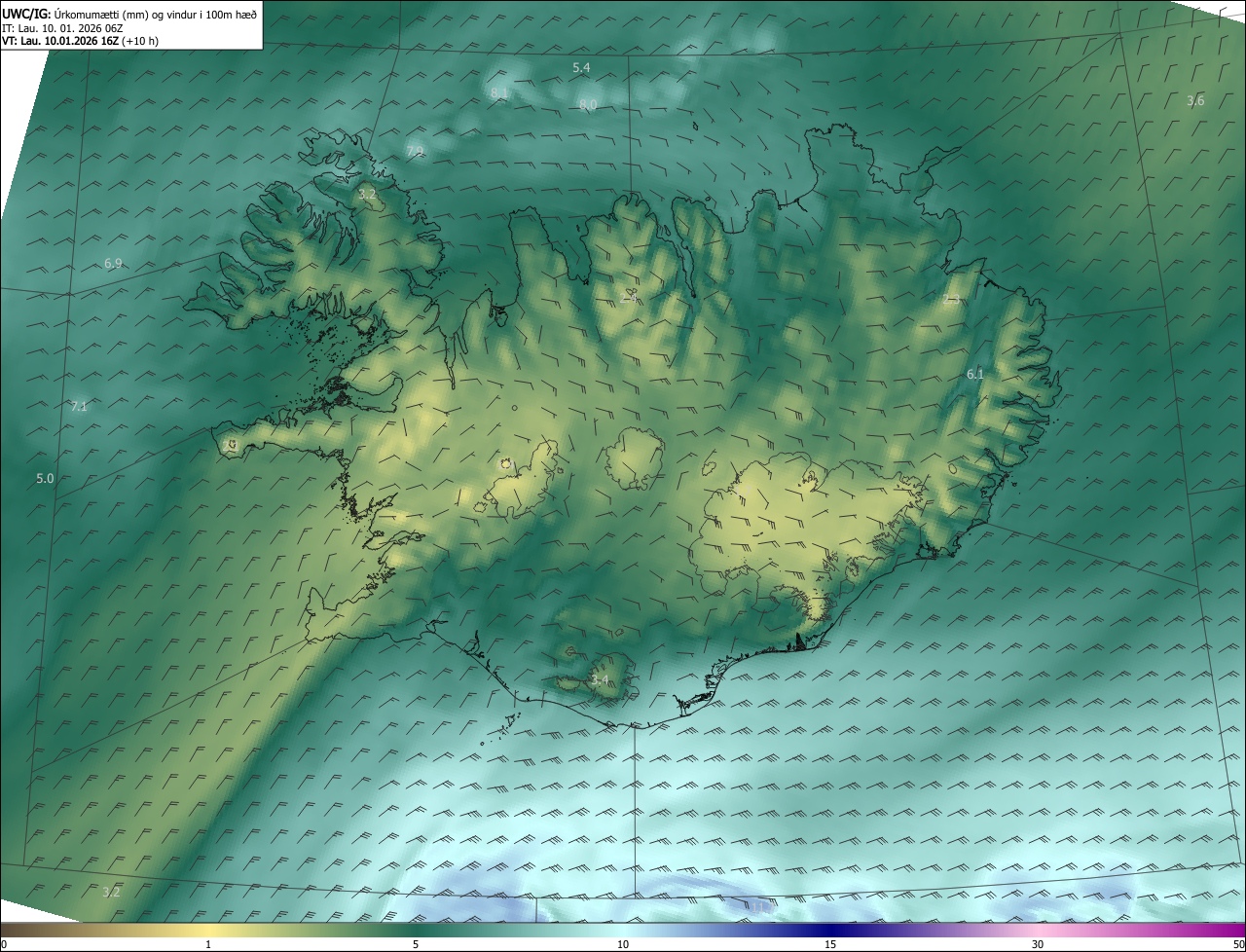Select the 8.1 value label on the map
This screenshot has width=1246, height=952.
pos(499,93)
